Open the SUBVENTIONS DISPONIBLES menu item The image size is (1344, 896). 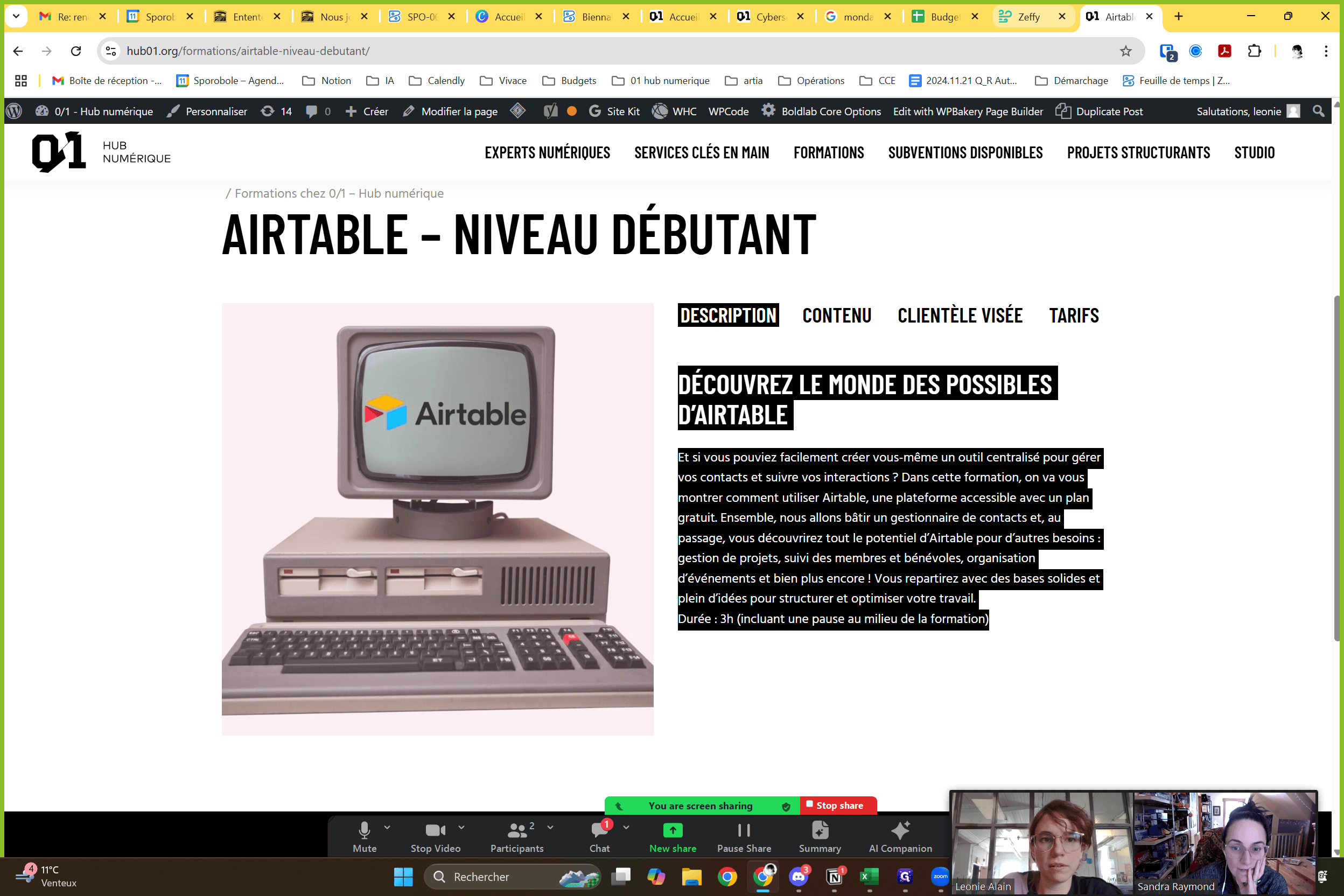point(965,152)
